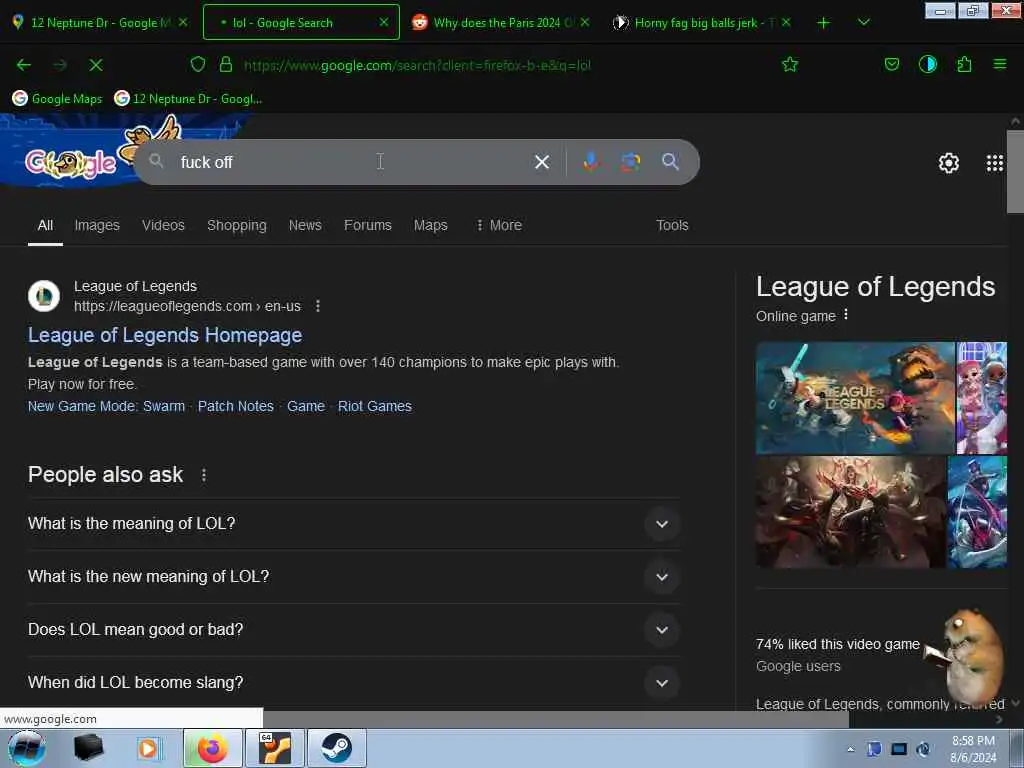Clear the search box text
The height and width of the screenshot is (768, 1024).
tap(541, 162)
